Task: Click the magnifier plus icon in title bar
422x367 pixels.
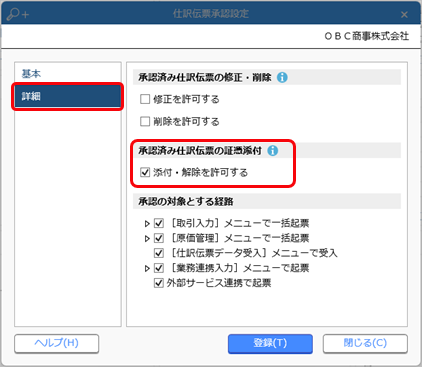Action: 18,14
